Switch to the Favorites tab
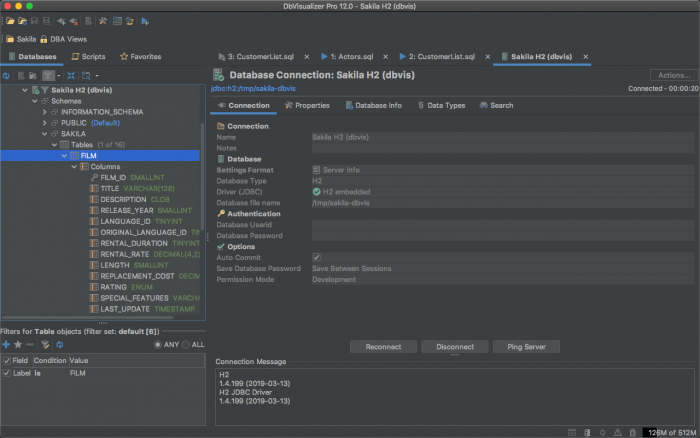Image resolution: width=700 pixels, height=438 pixels. 141,57
